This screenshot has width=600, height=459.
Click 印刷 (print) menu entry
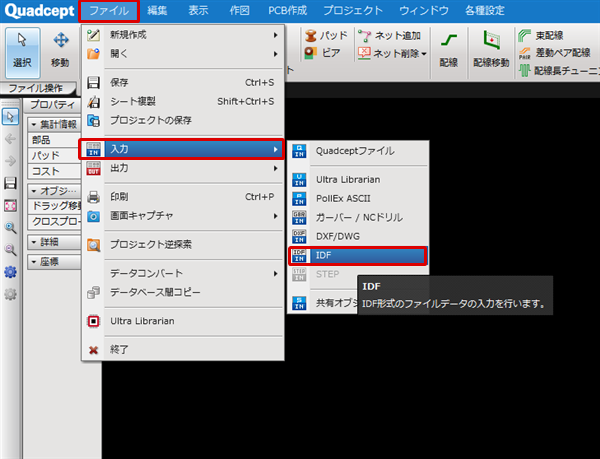[x=183, y=197]
